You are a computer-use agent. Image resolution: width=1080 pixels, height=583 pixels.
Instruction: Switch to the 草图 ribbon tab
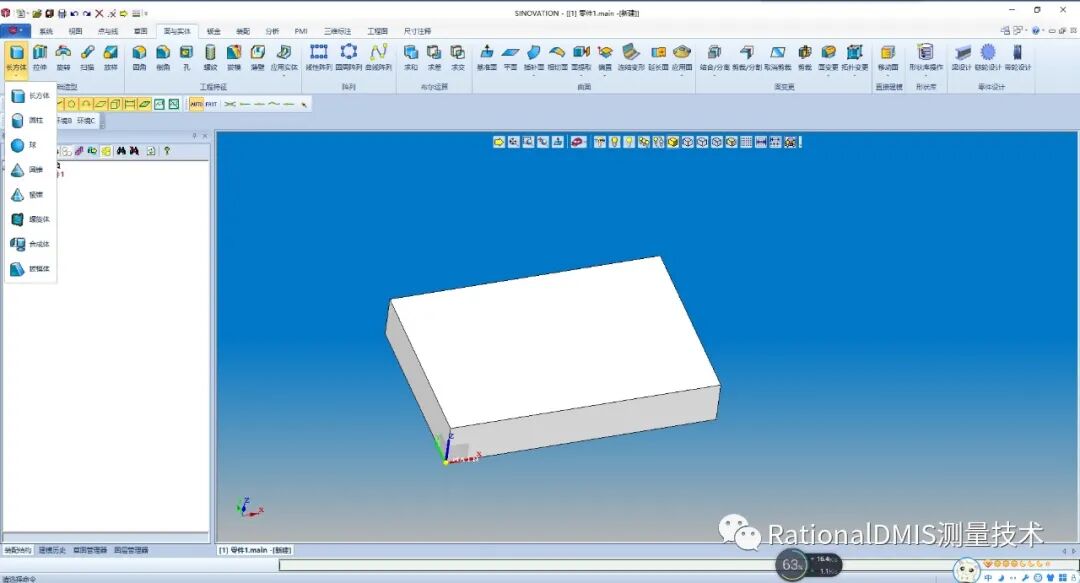141,31
